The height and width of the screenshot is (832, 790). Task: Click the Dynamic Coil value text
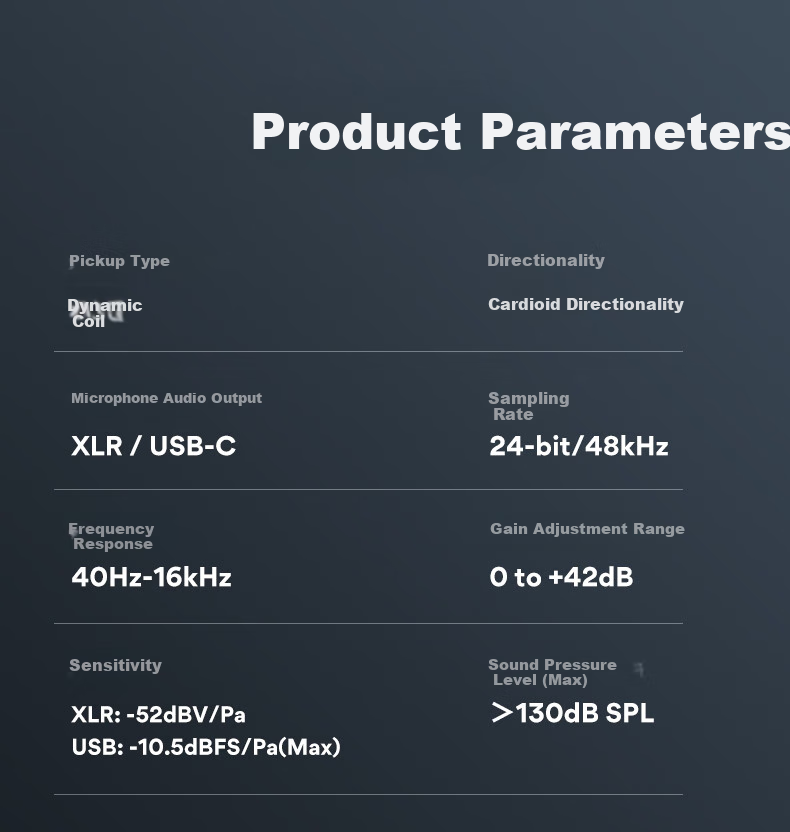tap(105, 313)
